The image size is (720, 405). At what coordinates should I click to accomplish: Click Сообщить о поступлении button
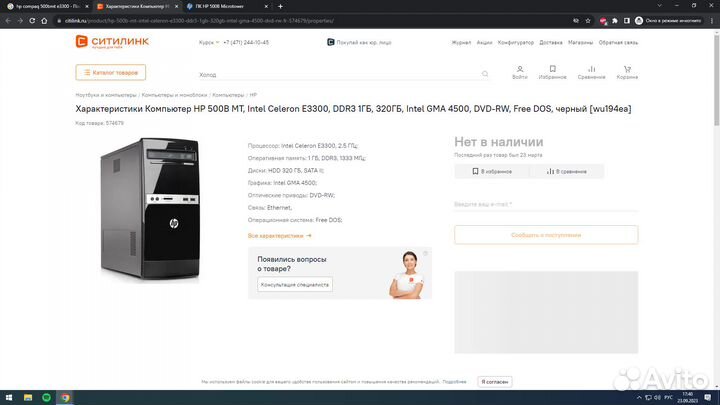(x=546, y=235)
